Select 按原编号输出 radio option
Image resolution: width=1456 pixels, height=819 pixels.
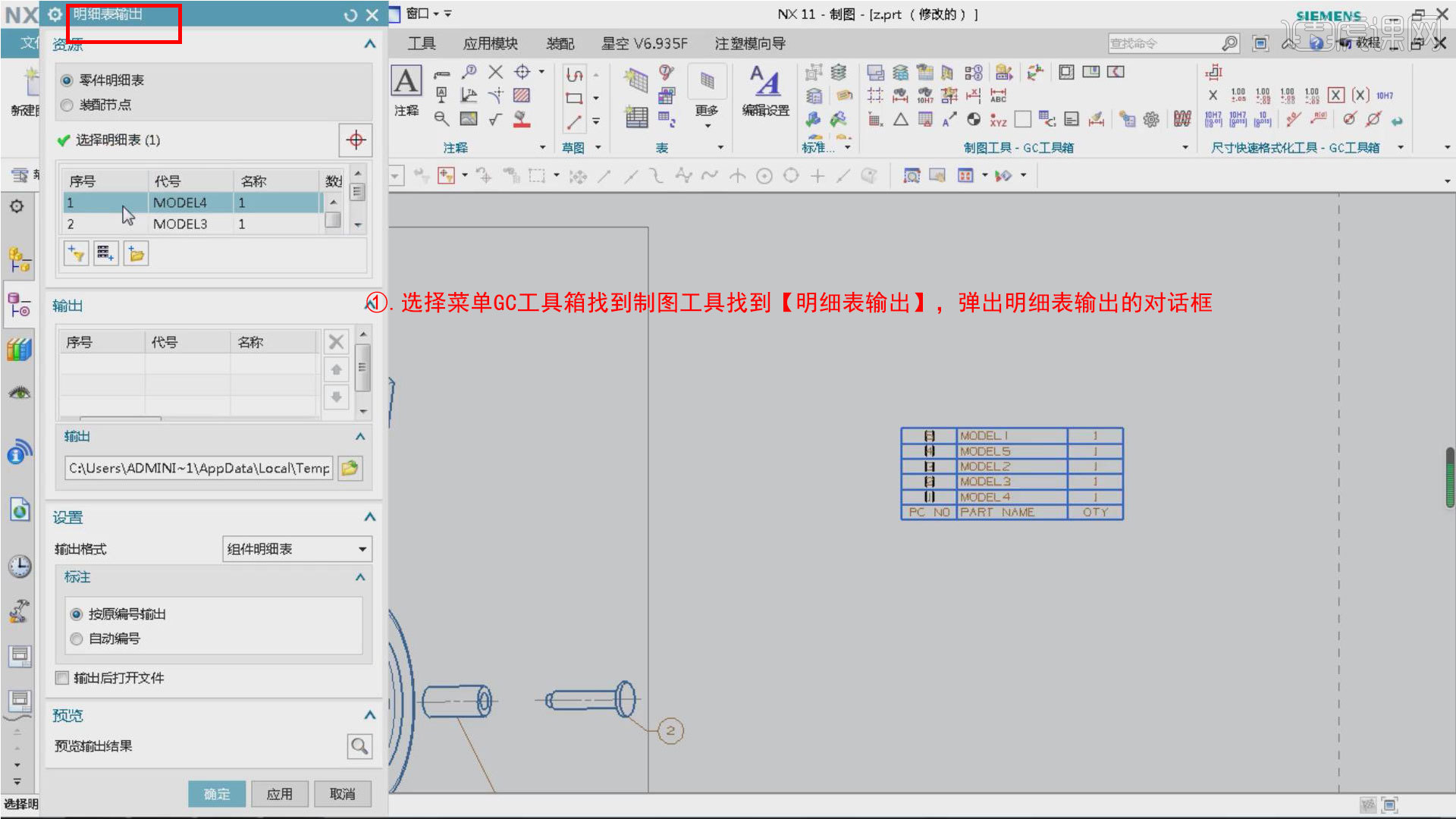[x=76, y=614]
